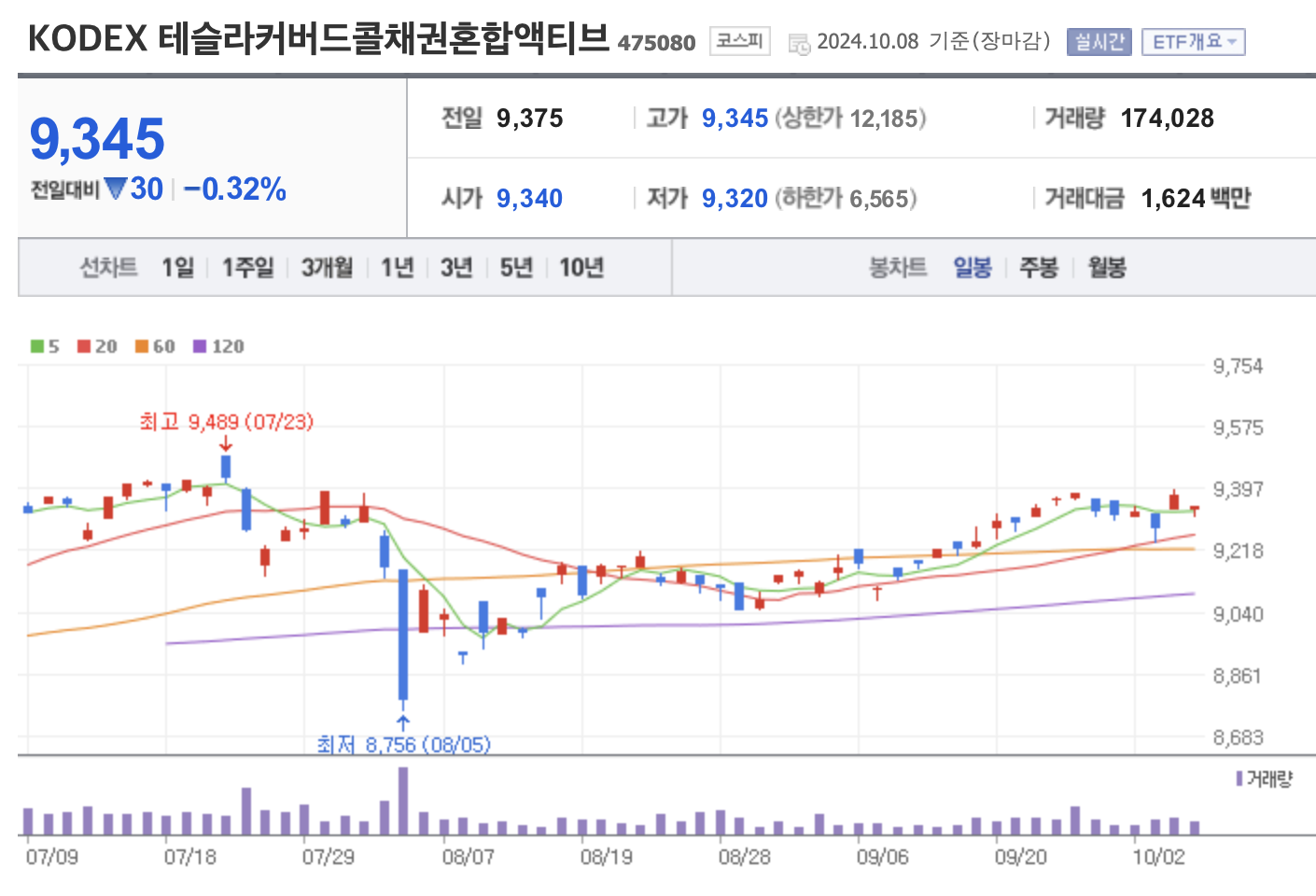Click the 코스피 market badge
The width and height of the screenshot is (1316, 896).
coord(739,41)
